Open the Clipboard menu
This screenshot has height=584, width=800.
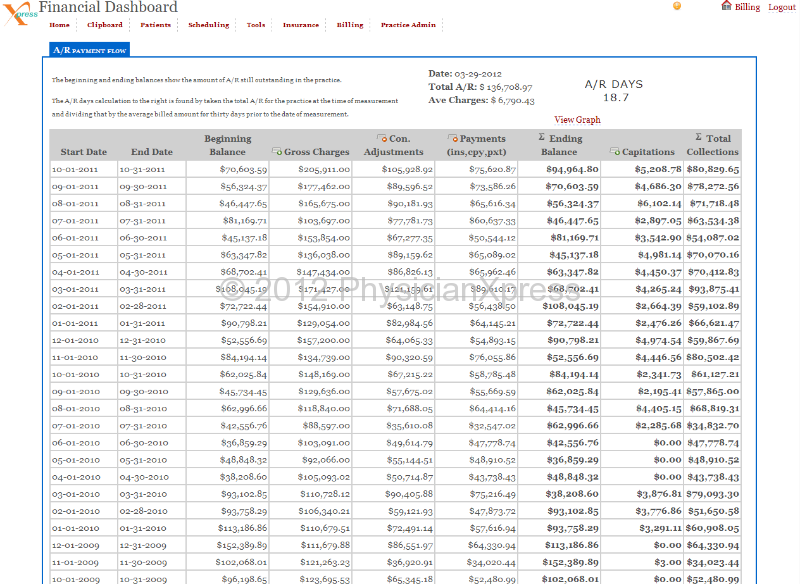105,25
